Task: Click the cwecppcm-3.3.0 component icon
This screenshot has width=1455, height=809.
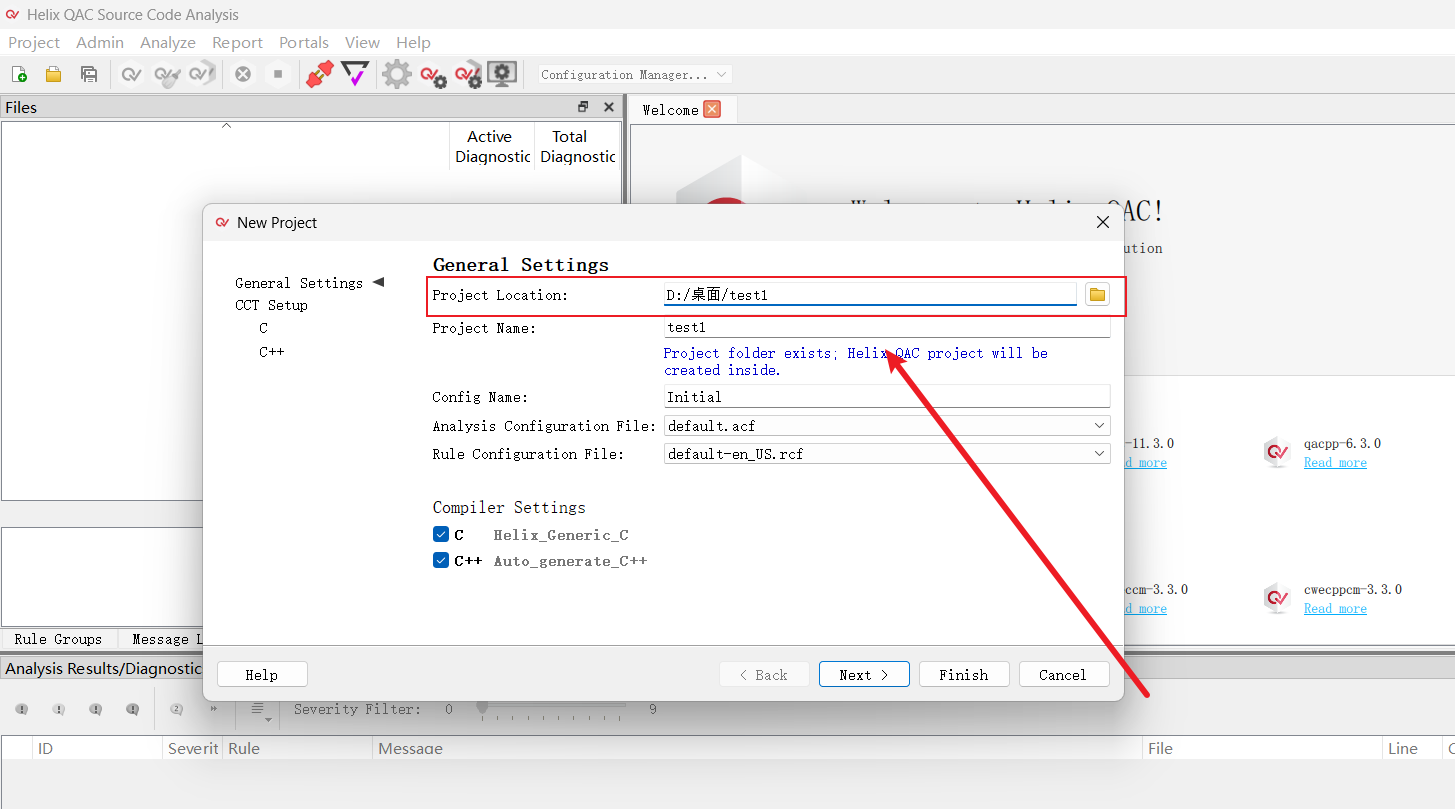Action: (x=1277, y=598)
